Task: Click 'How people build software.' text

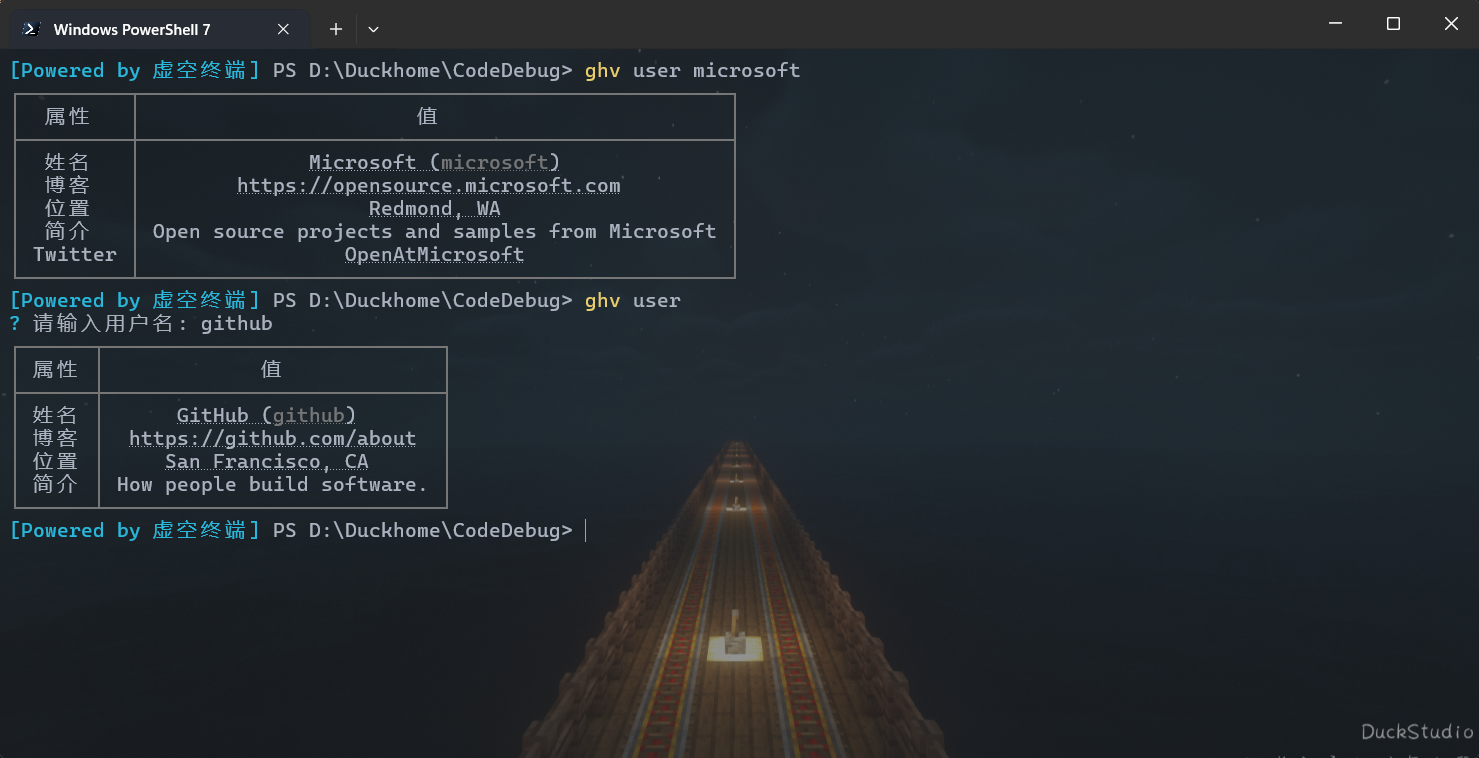Action: click(272, 484)
